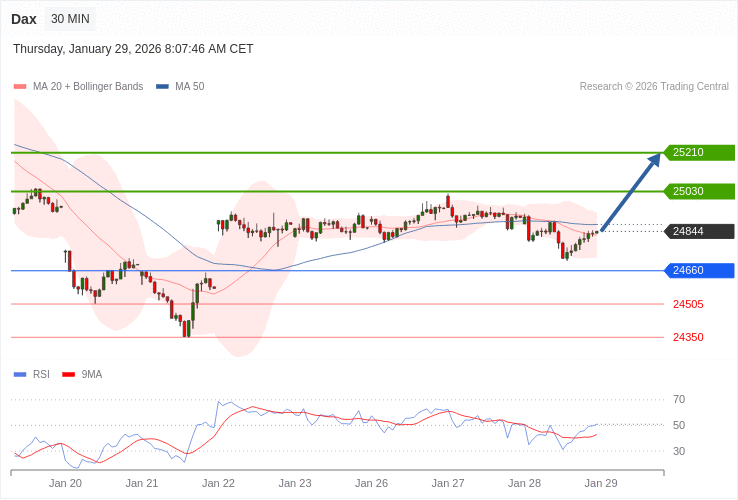
Task: Click the blue 24660 pivot price tag
Action: tap(699, 271)
